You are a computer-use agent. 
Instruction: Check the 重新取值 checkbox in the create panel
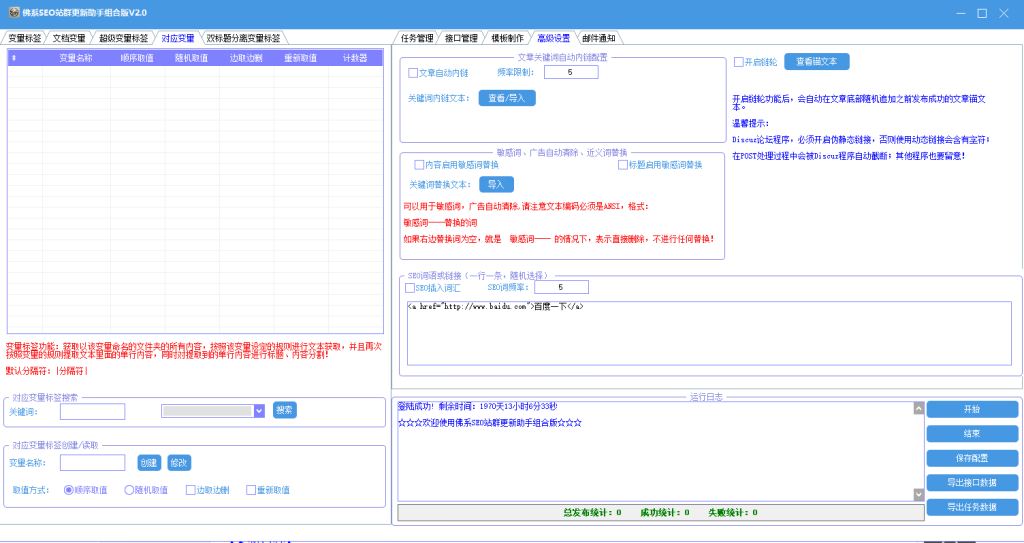point(251,490)
